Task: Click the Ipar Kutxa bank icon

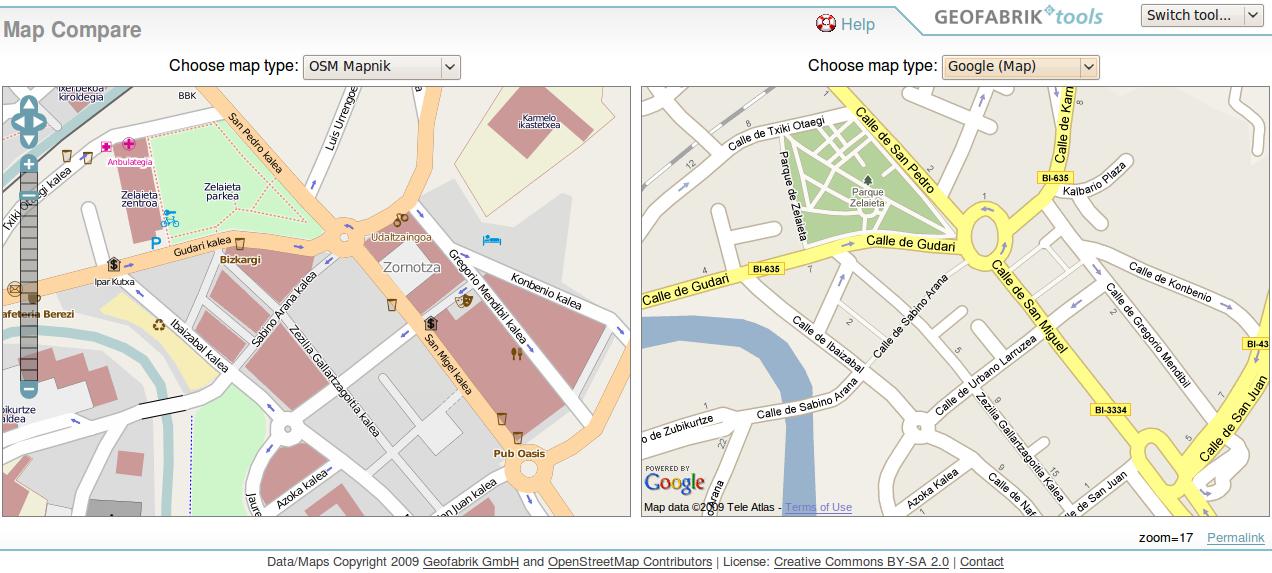Action: pyautogui.click(x=114, y=265)
